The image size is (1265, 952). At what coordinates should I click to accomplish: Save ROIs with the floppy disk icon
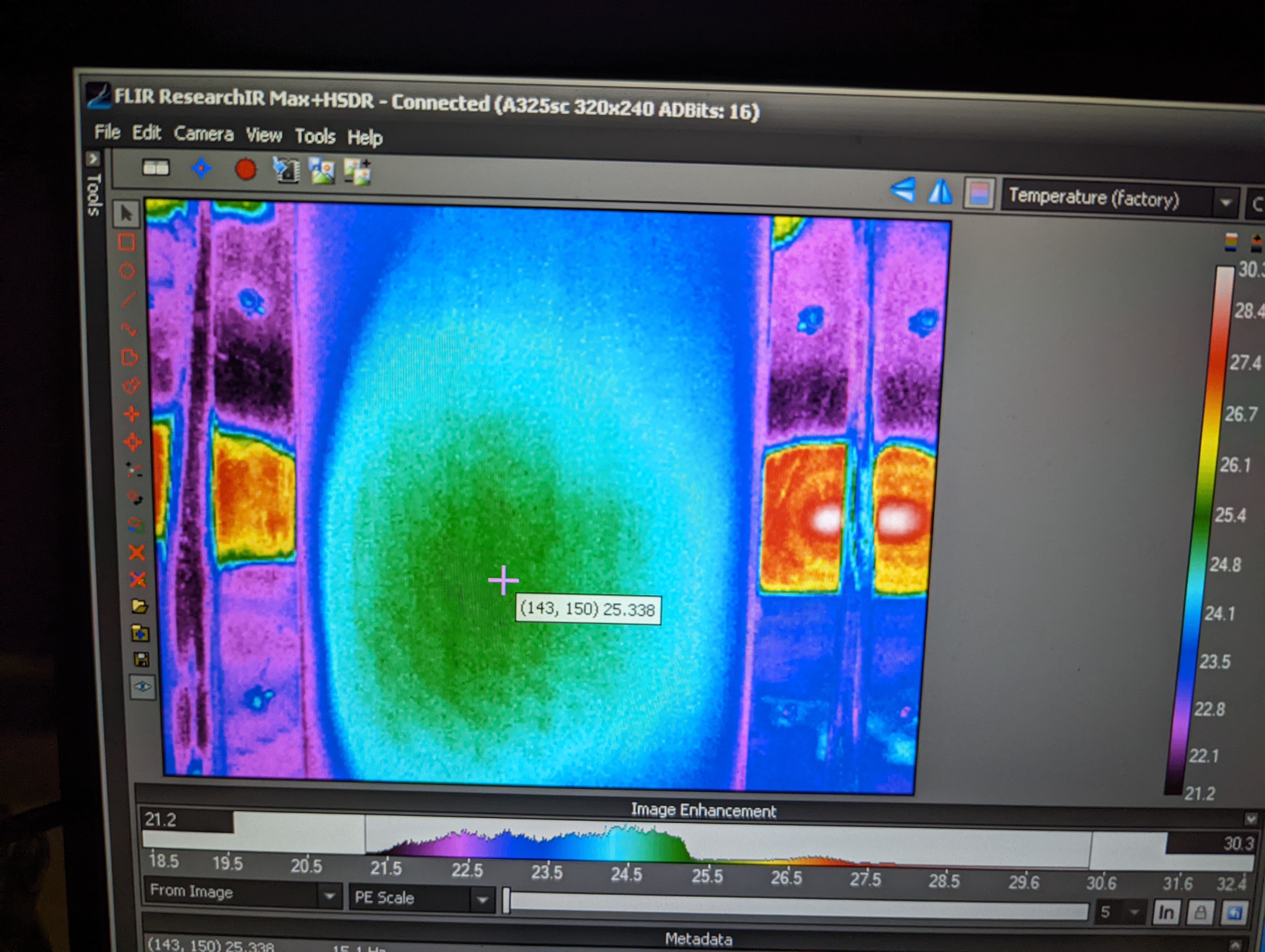point(141,660)
